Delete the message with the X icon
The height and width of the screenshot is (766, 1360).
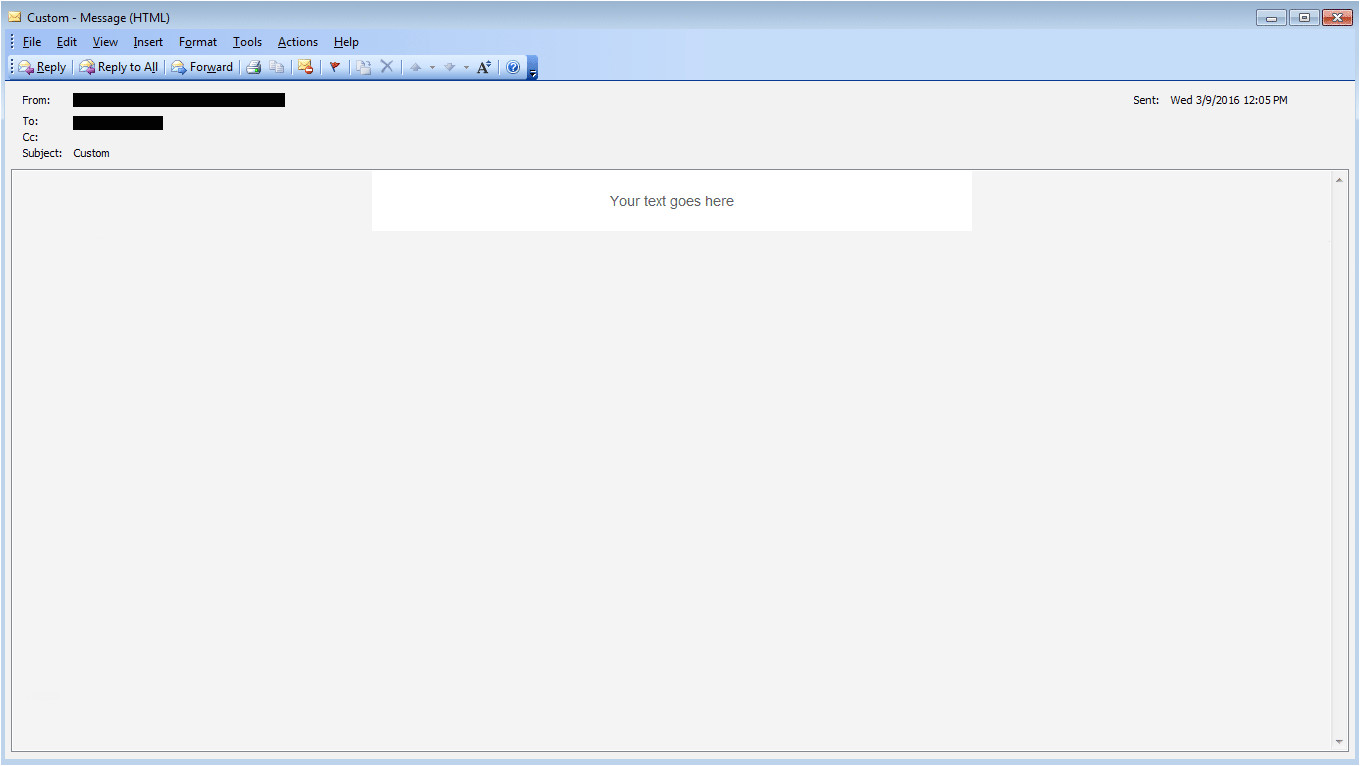[387, 67]
